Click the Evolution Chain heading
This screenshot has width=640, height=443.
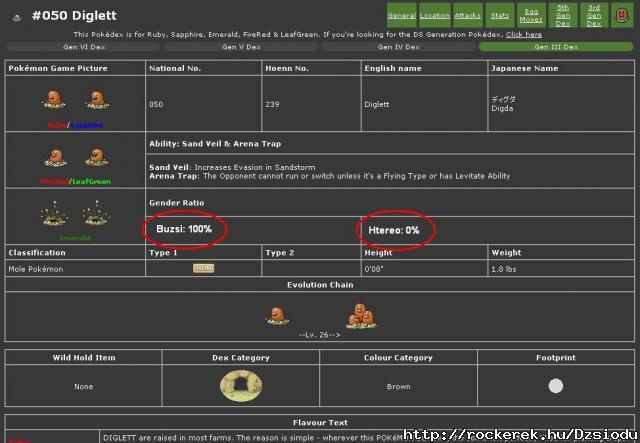(x=320, y=285)
